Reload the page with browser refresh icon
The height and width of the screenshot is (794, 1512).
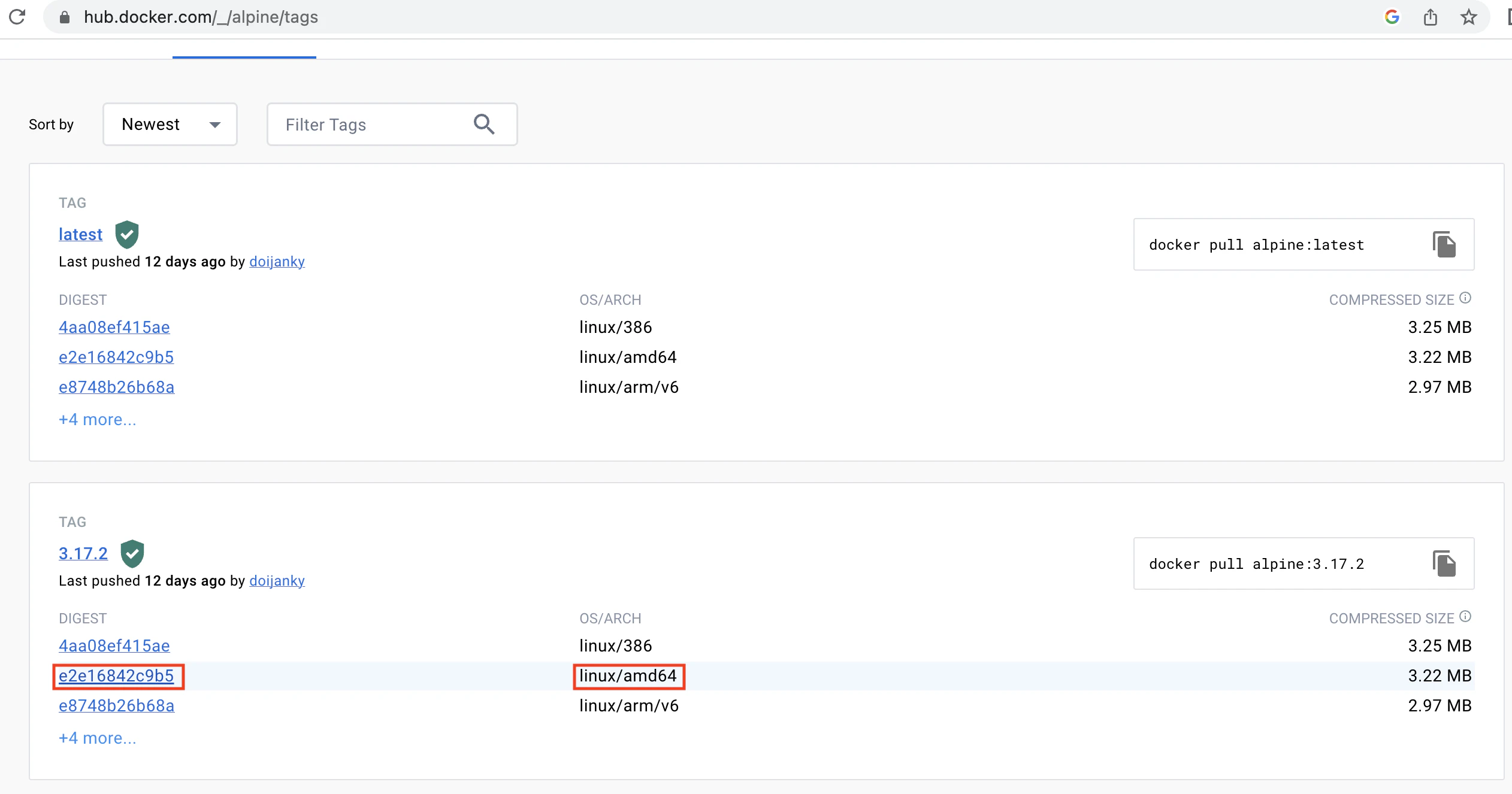(x=17, y=17)
